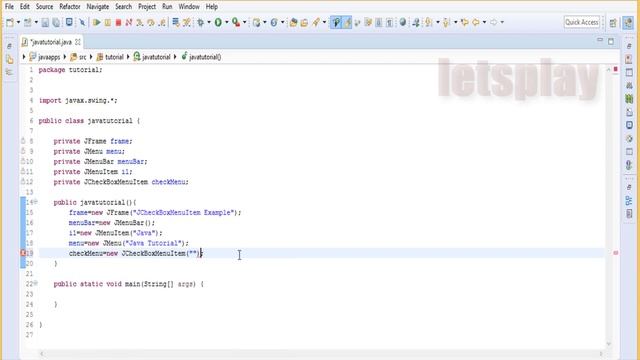Click the red Terminate stop icon

[x=118, y=22]
